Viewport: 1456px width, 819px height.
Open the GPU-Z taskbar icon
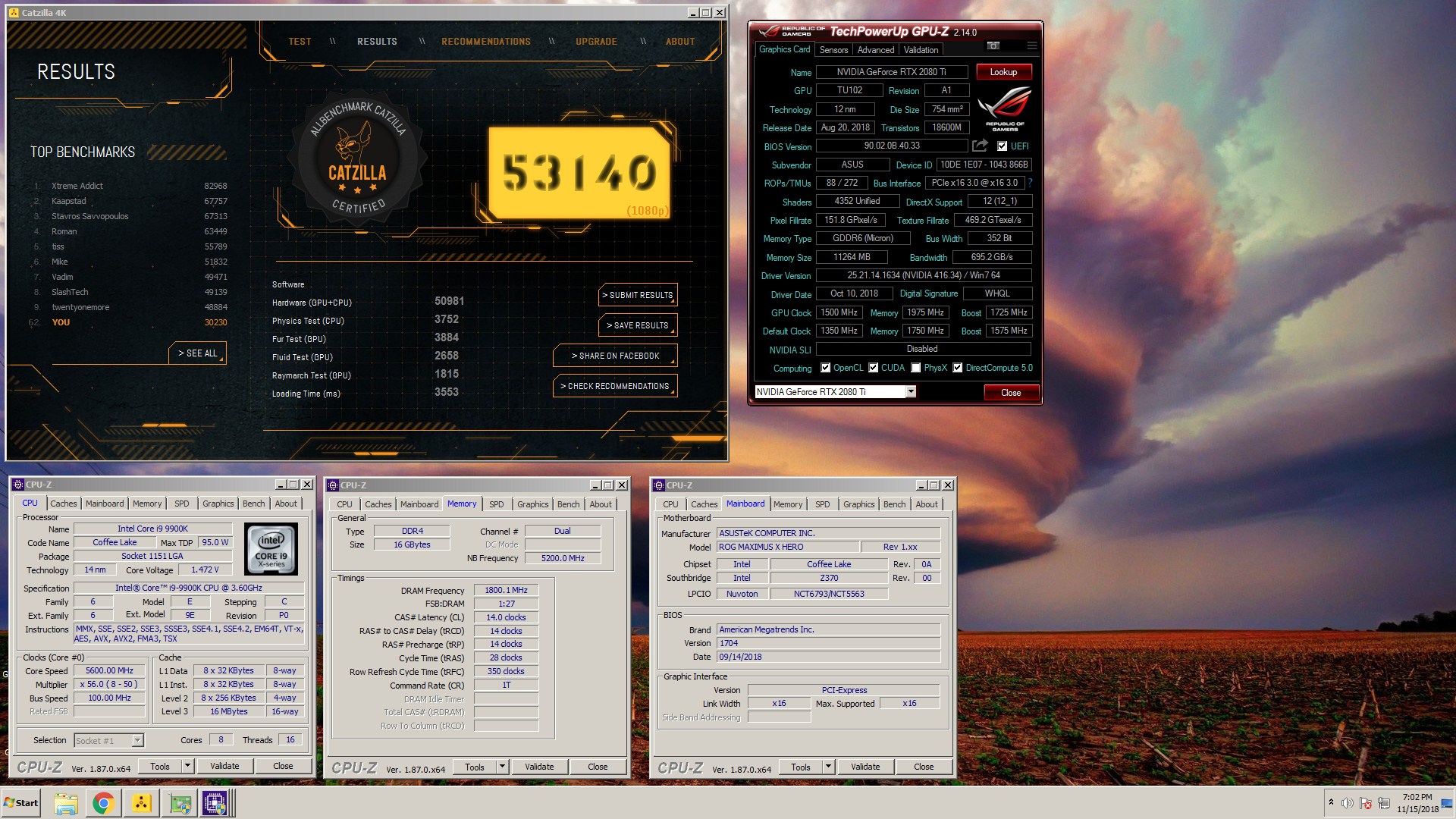click(x=180, y=803)
